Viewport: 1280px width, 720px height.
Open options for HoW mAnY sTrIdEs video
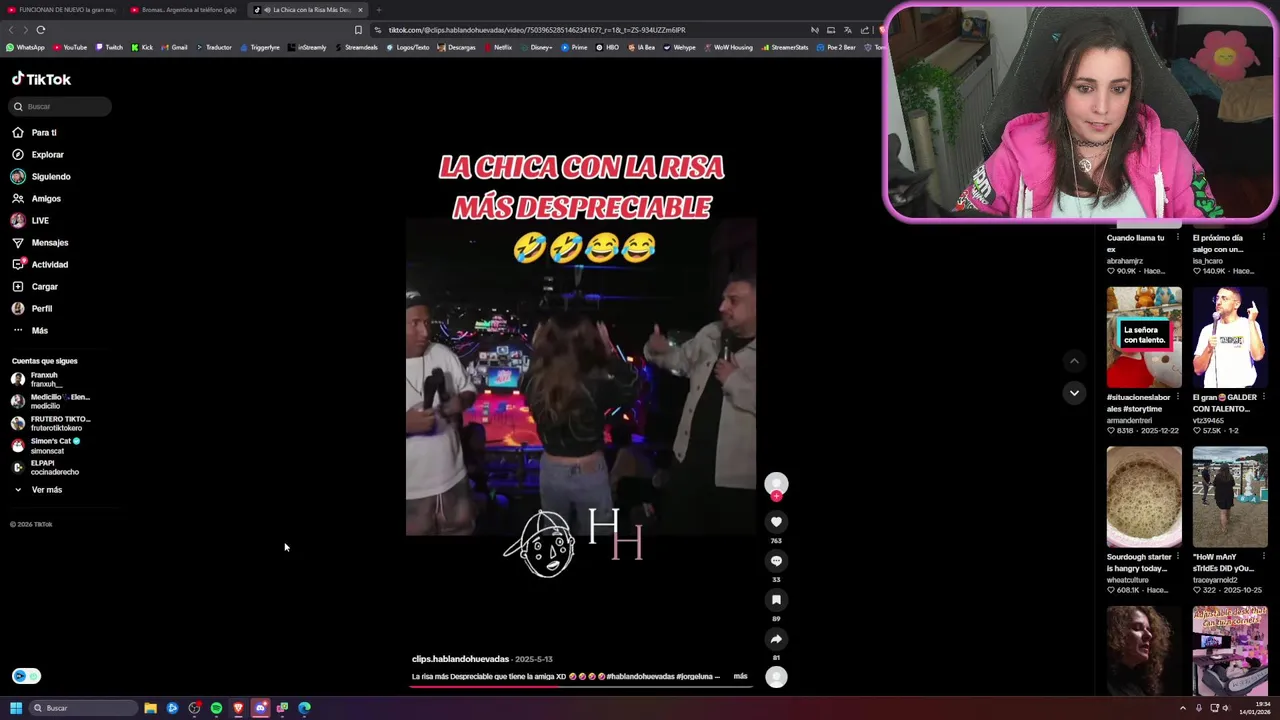1263,557
